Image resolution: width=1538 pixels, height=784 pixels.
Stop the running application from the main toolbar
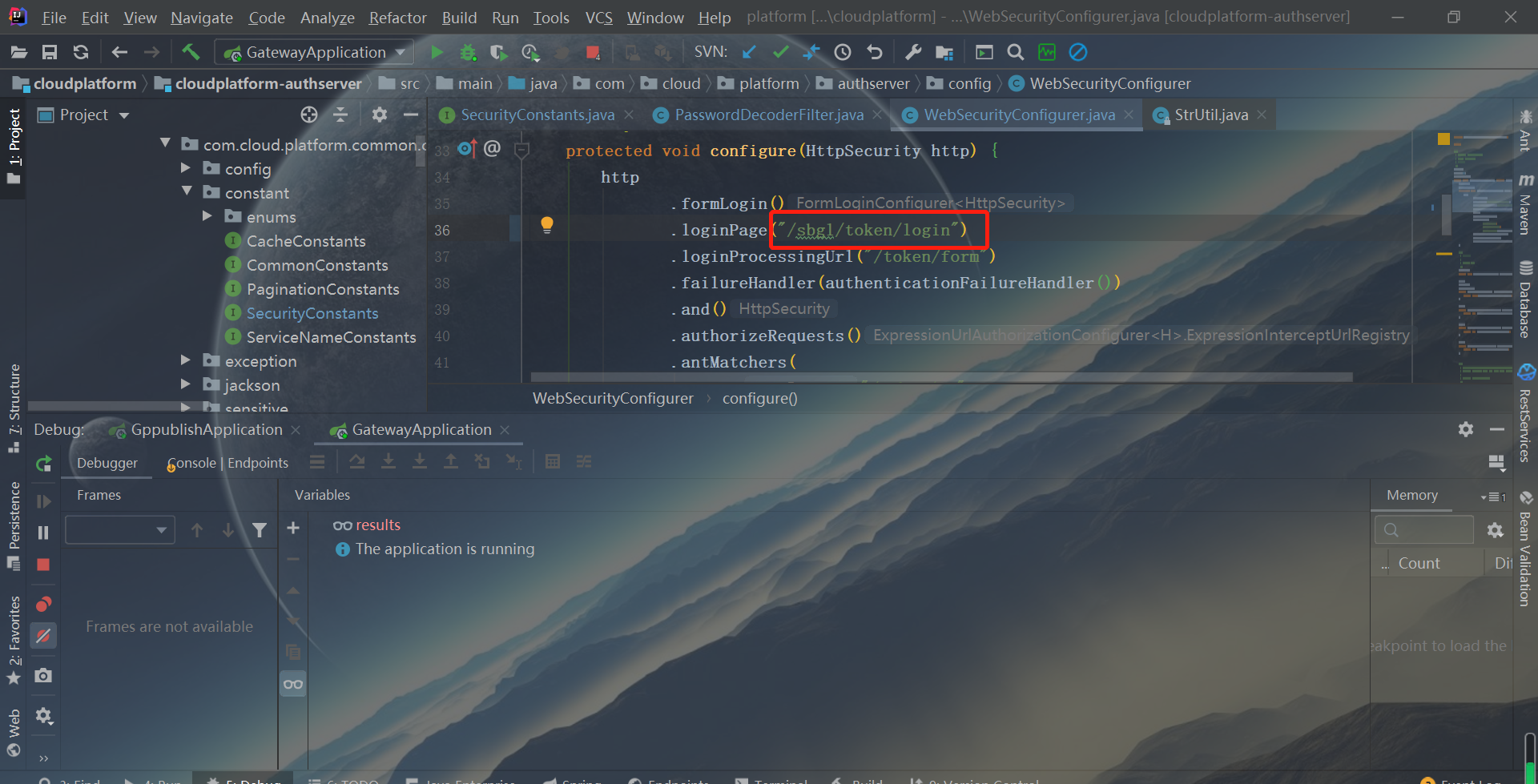pos(593,52)
